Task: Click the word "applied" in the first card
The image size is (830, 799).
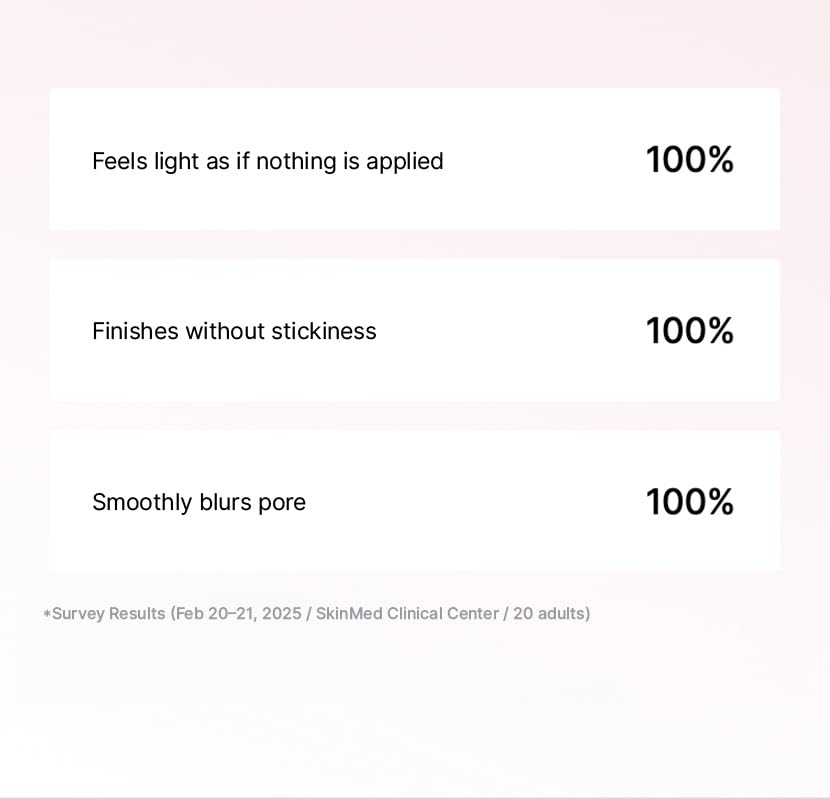Action: coord(405,162)
